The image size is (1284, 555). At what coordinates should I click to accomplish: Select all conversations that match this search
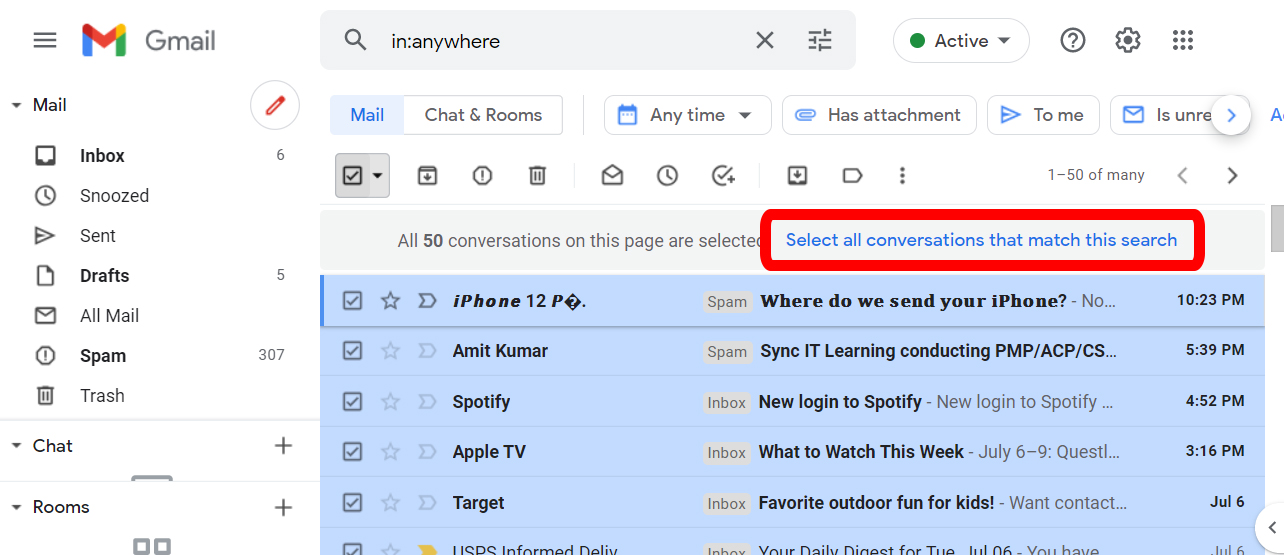[x=981, y=240]
